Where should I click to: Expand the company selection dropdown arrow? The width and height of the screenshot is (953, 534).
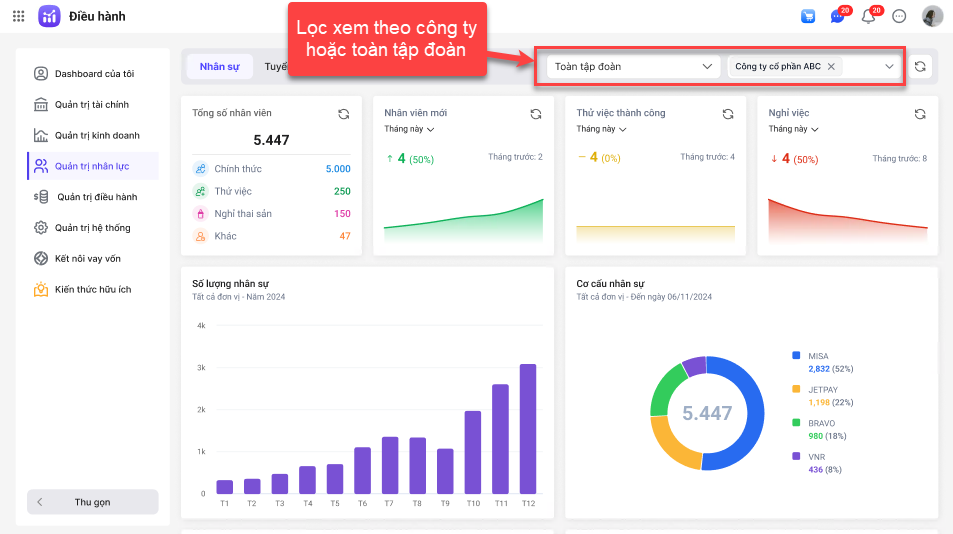point(889,66)
